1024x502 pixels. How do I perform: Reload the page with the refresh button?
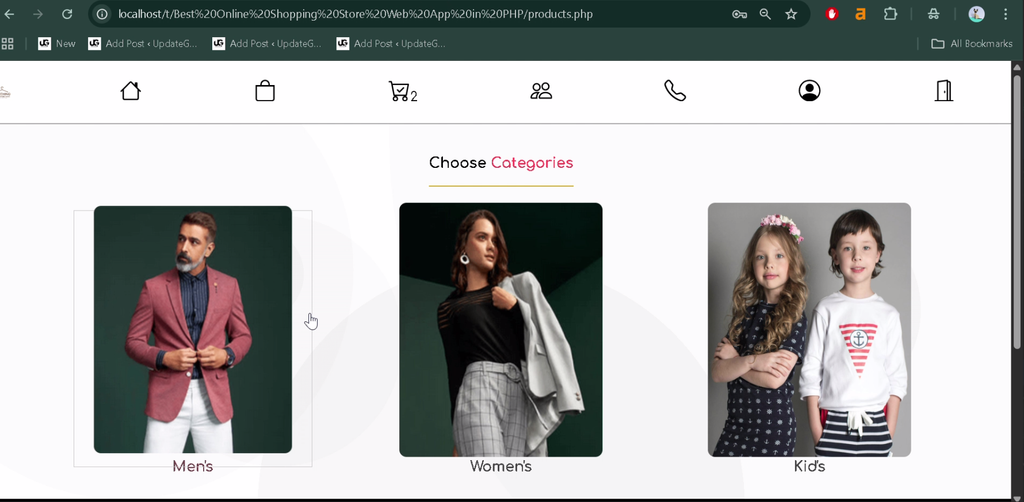coord(67,14)
